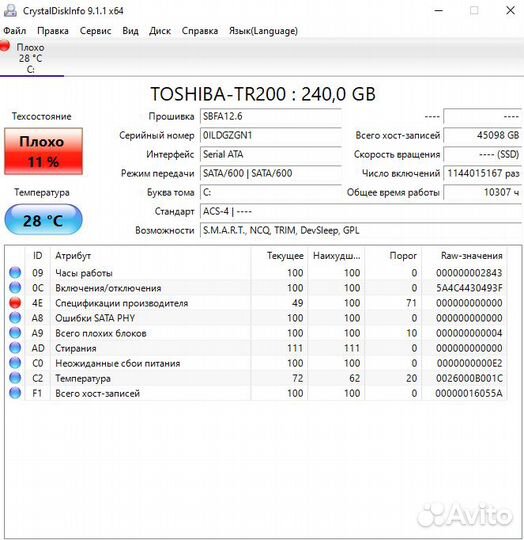Click raw value 5A4C4430493F
524x540 pixels.
tap(469, 288)
